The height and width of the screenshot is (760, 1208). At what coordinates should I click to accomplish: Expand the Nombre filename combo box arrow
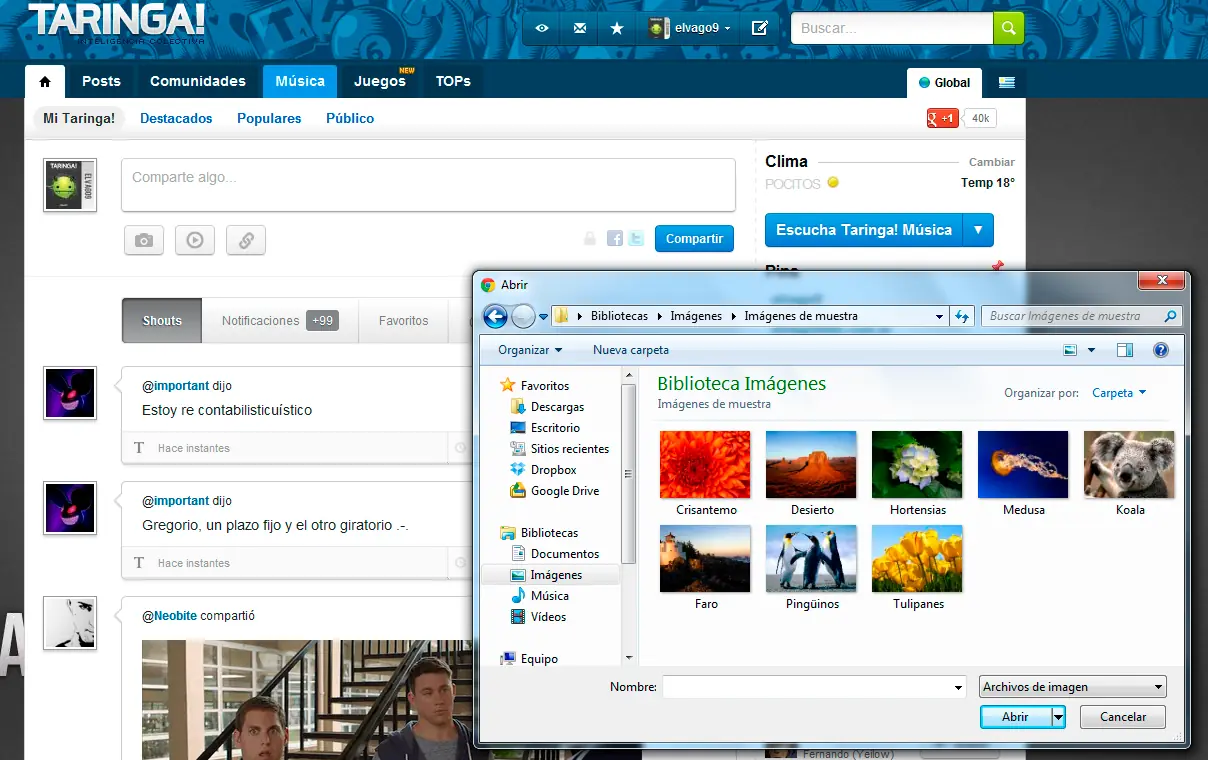tap(958, 687)
